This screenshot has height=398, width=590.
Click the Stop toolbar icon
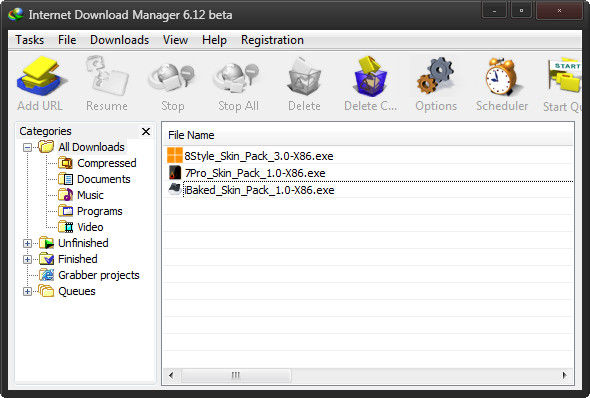[x=172, y=77]
